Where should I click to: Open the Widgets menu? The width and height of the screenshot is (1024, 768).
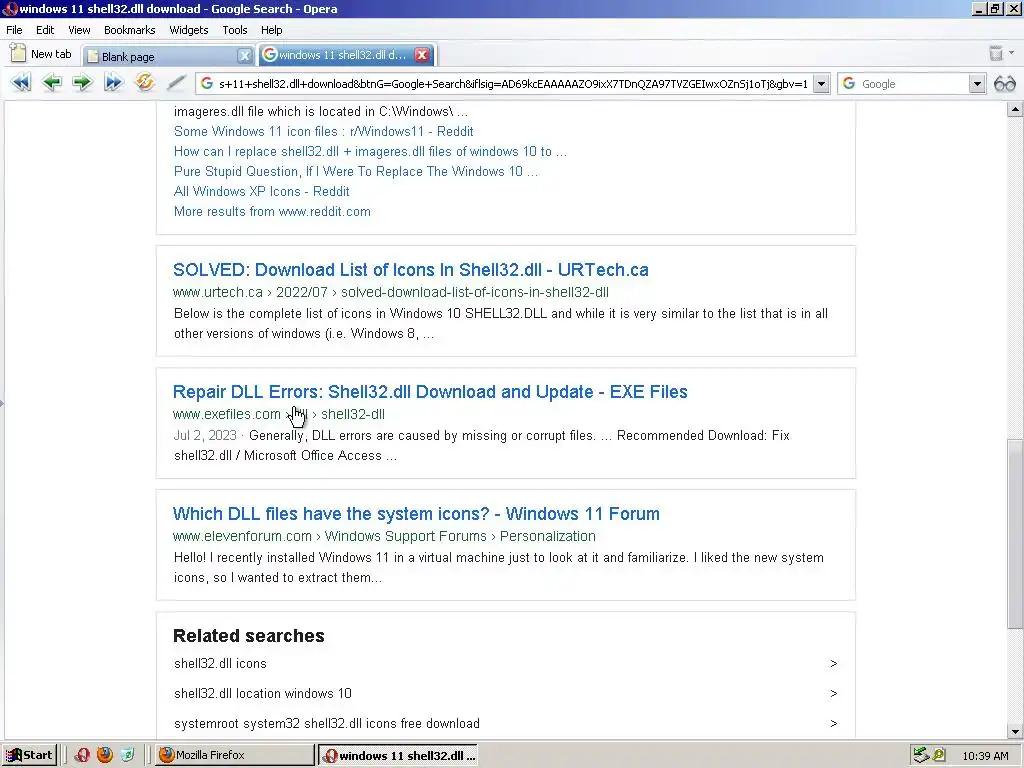click(x=189, y=30)
